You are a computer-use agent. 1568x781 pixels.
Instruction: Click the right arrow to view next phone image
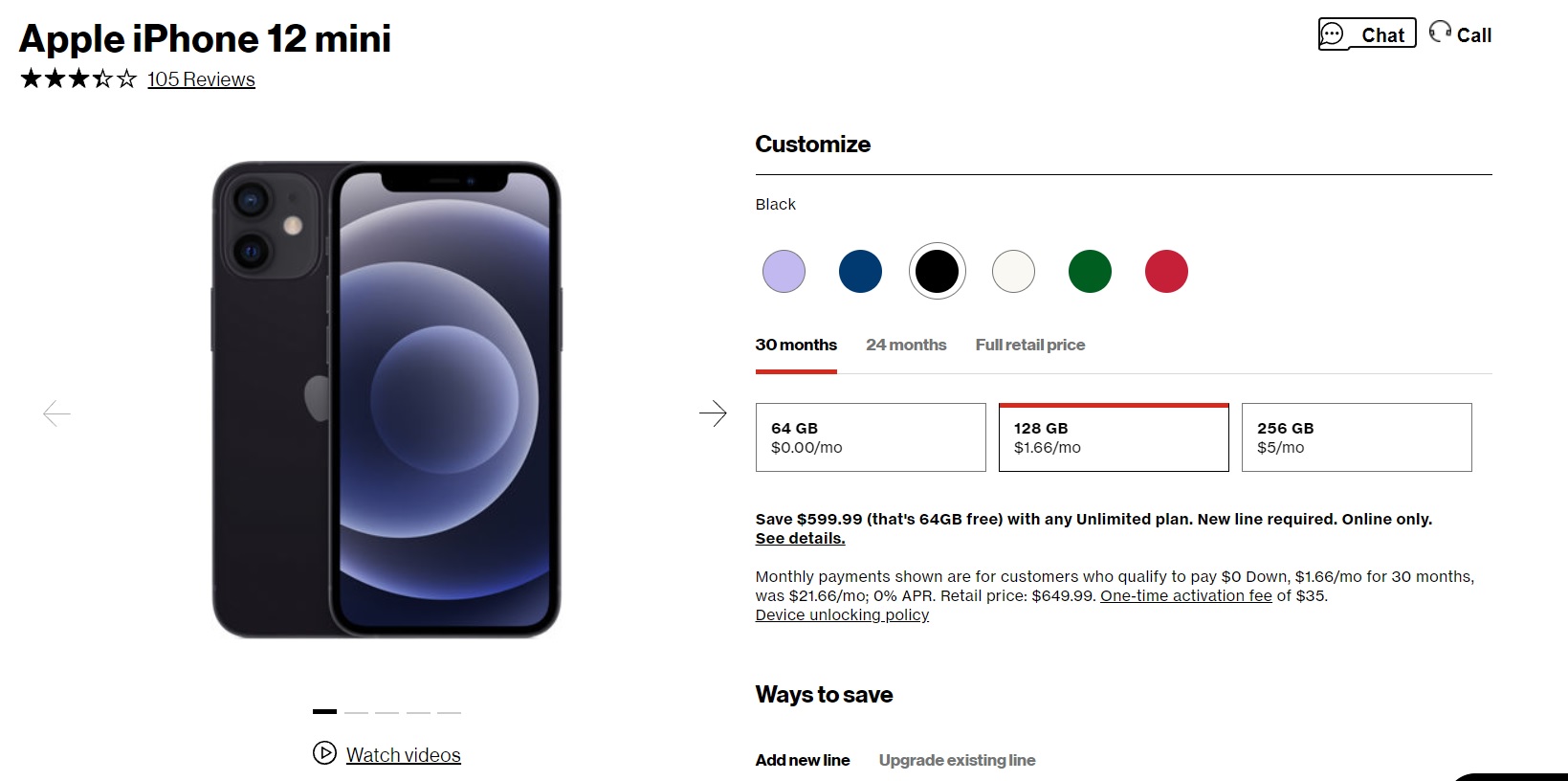714,413
